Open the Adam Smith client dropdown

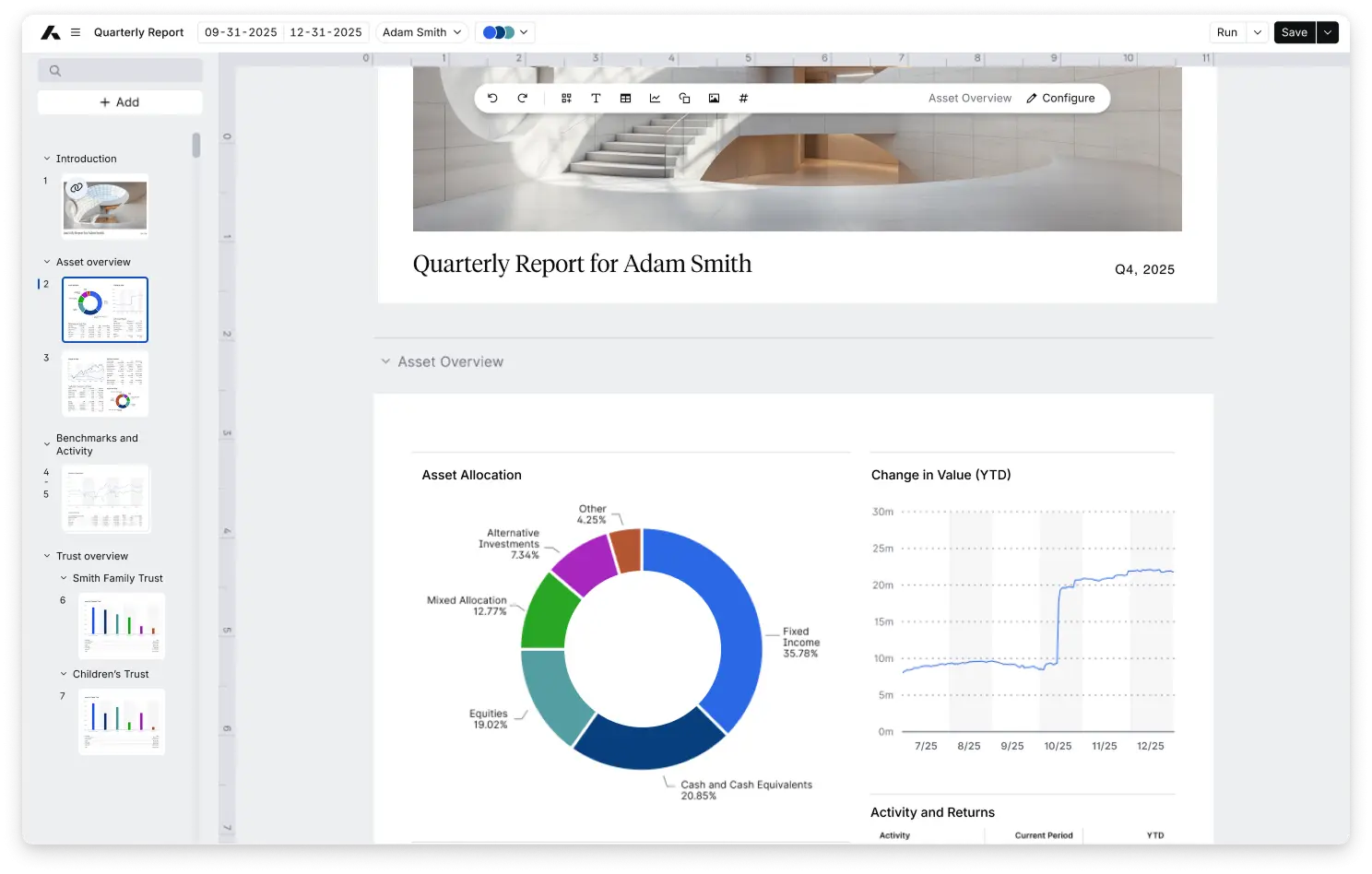click(422, 32)
